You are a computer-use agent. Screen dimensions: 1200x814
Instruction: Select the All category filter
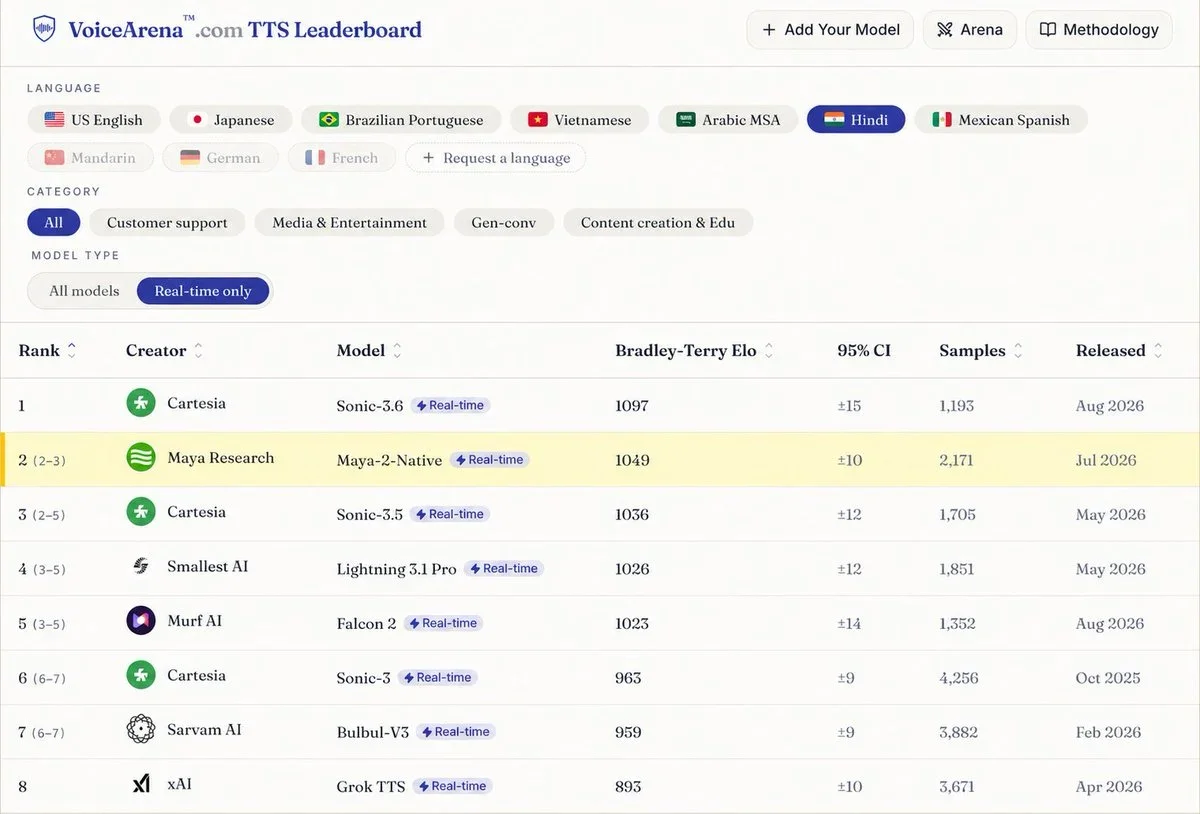tap(54, 222)
